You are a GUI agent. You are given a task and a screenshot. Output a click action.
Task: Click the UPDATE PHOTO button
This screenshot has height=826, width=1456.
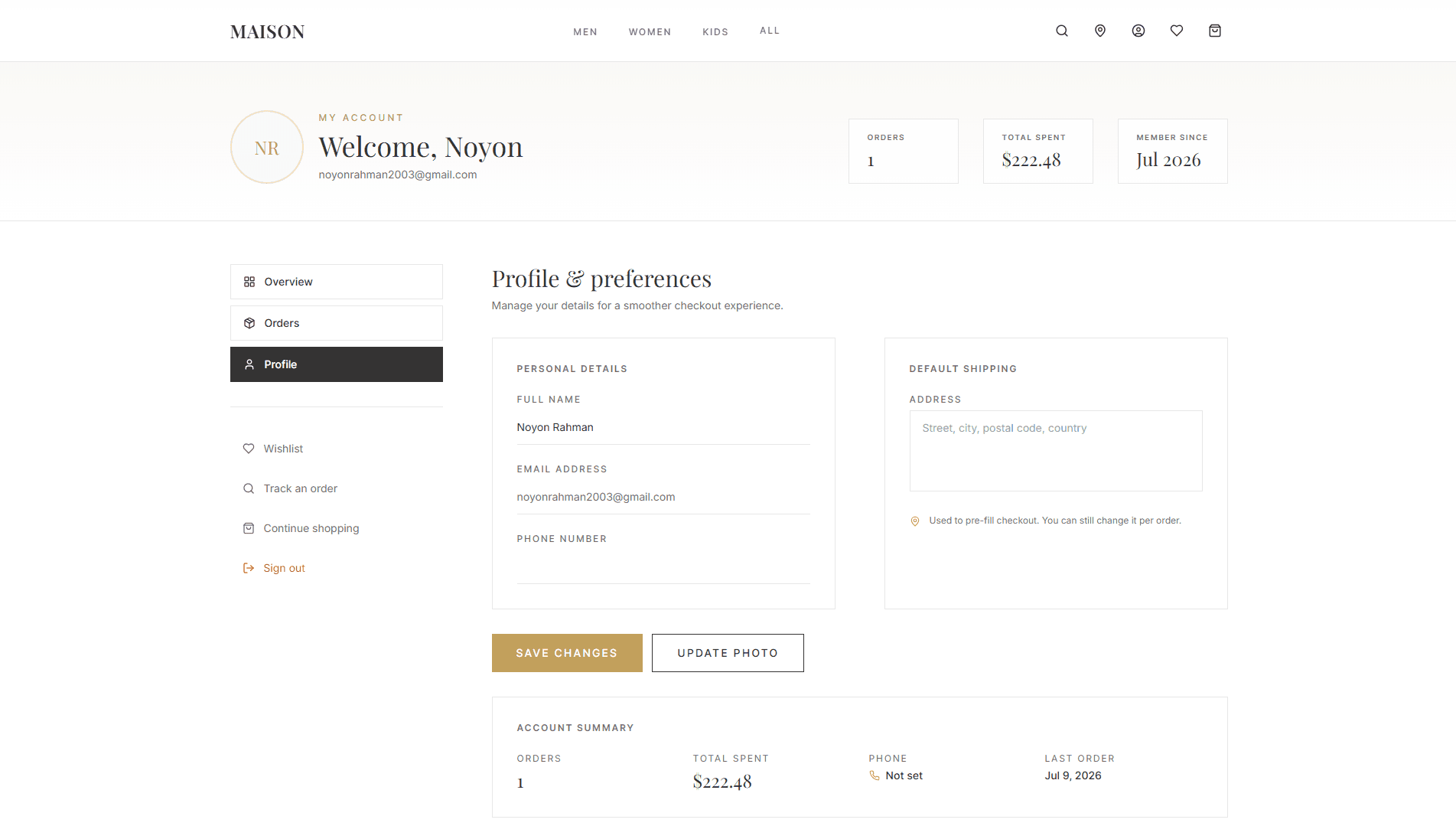pos(728,653)
